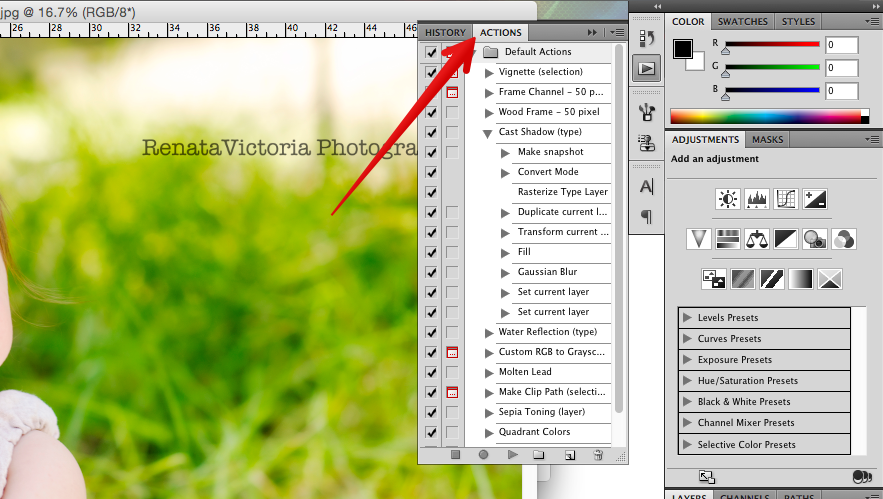The image size is (883, 499).
Task: Switch to the Masks tab
Action: (768, 139)
